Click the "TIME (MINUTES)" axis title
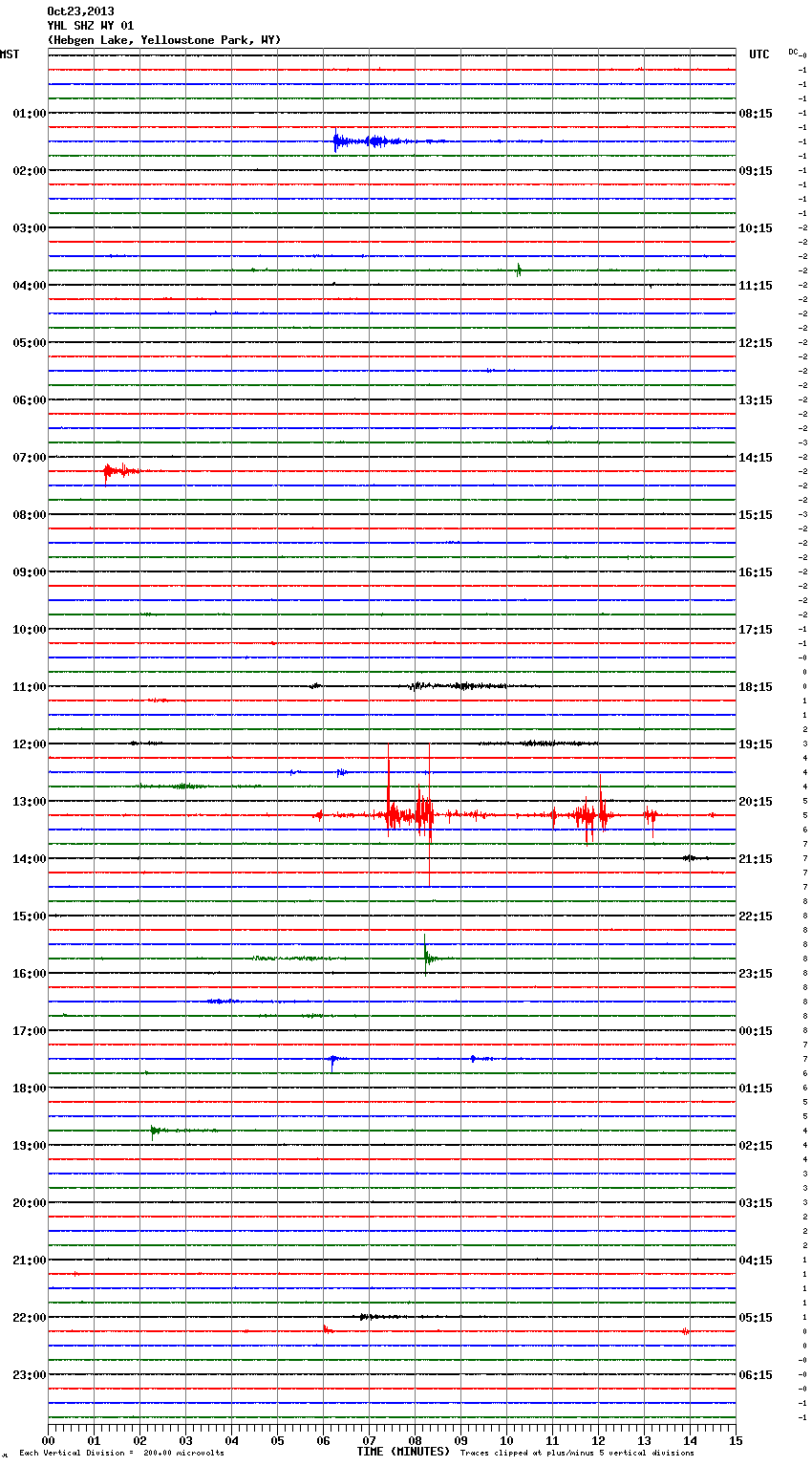Image resolution: width=812 pixels, height=1466 pixels. [x=403, y=1452]
